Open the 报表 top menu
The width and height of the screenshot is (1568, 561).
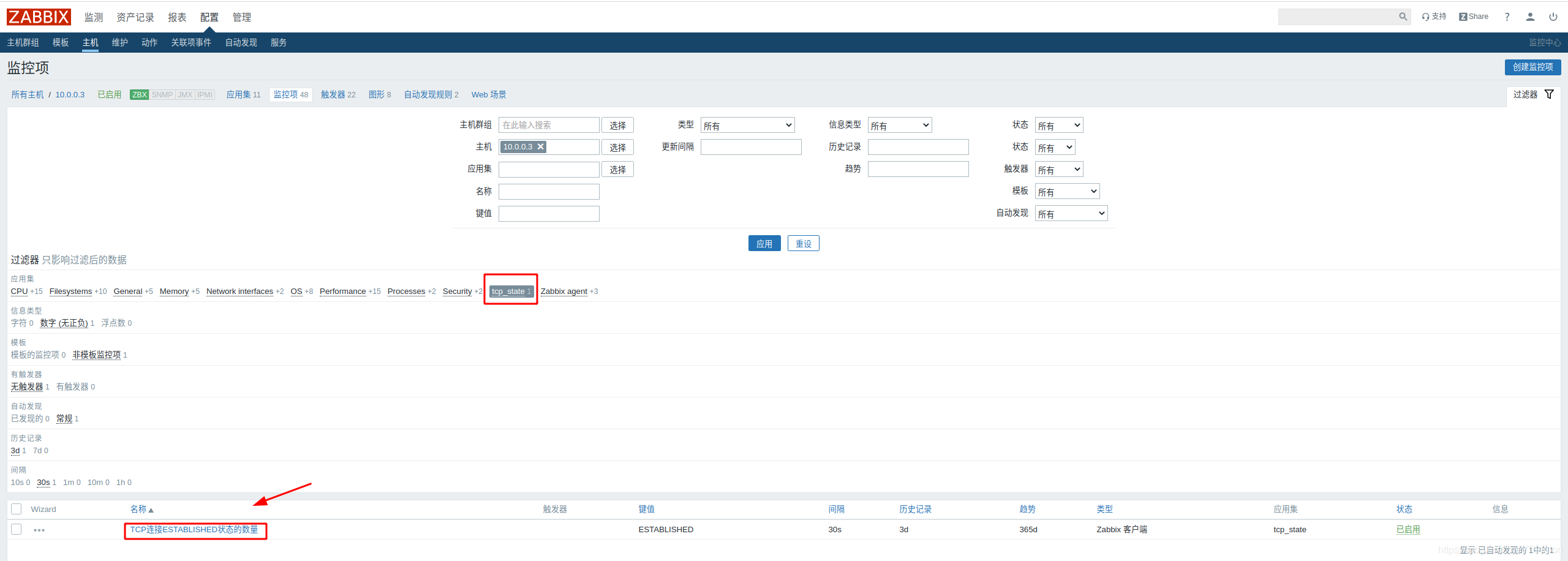point(177,17)
